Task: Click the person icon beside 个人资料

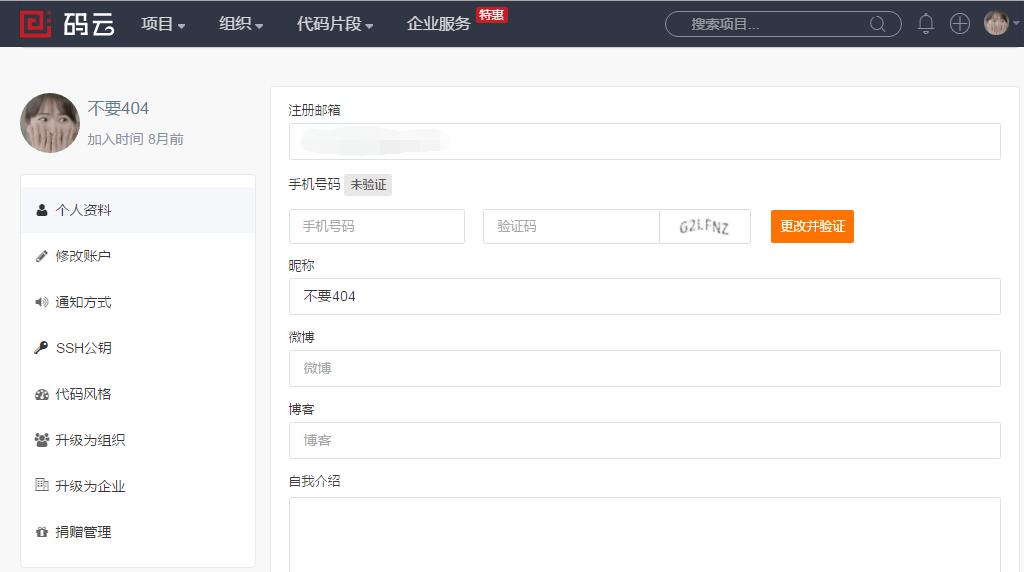Action: coord(42,210)
